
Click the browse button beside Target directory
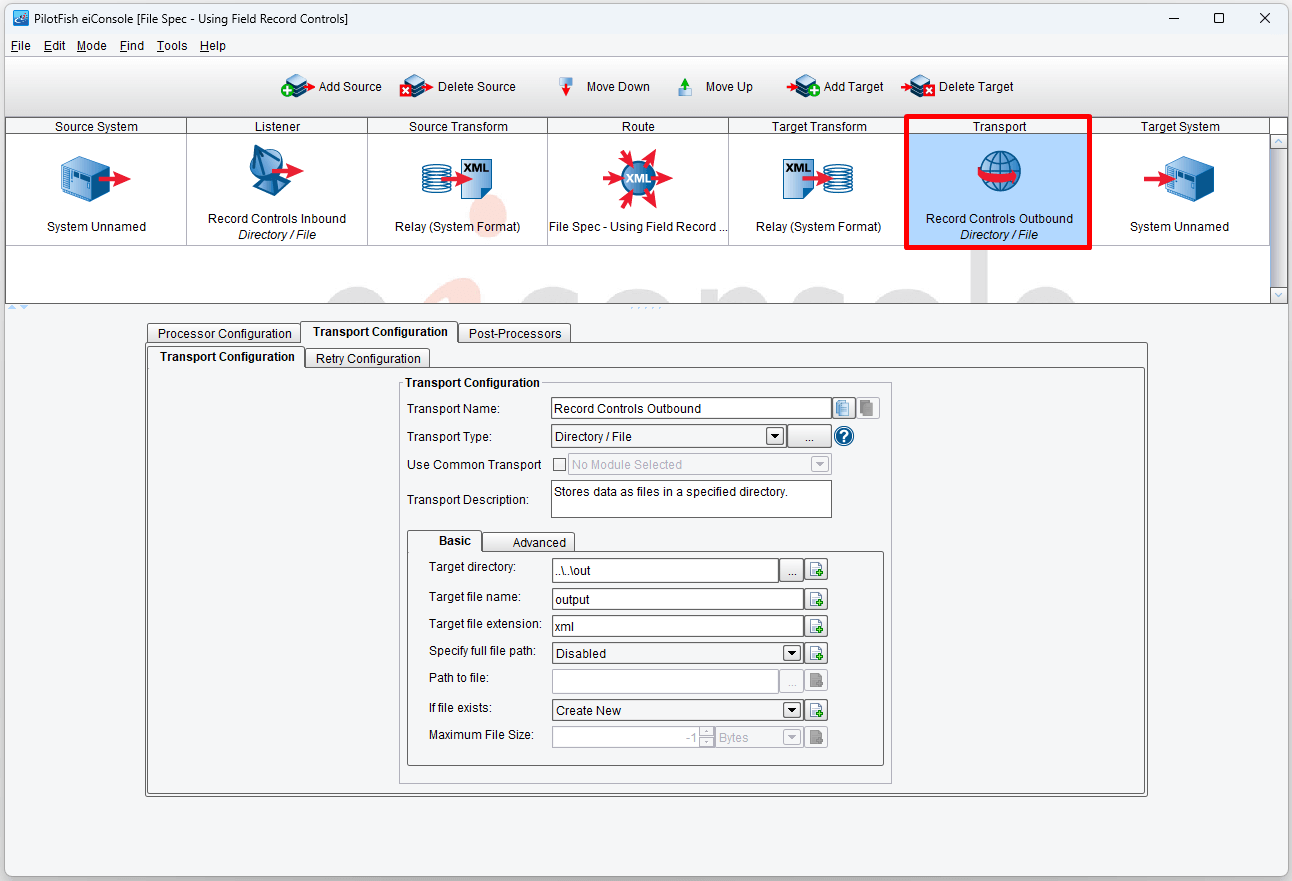click(791, 570)
